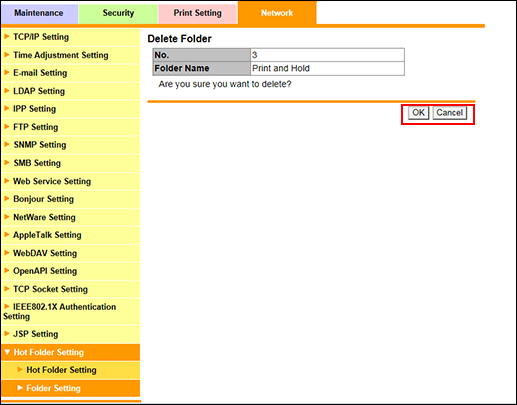Click the arrow icon beside OpenAPI Setting

click(7, 271)
